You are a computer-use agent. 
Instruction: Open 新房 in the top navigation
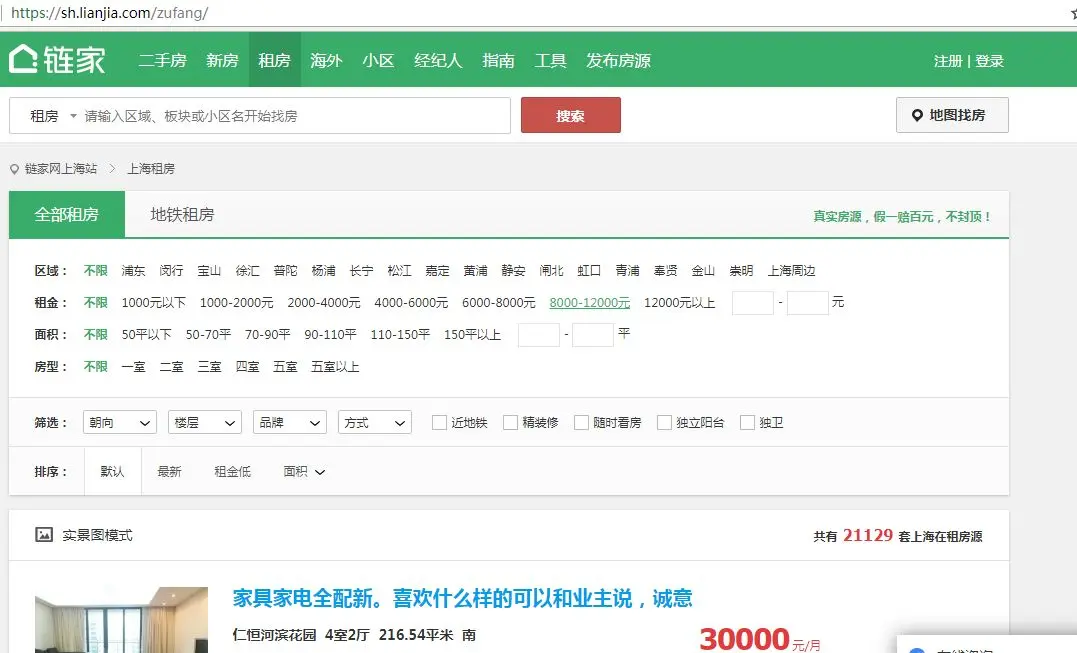point(223,60)
